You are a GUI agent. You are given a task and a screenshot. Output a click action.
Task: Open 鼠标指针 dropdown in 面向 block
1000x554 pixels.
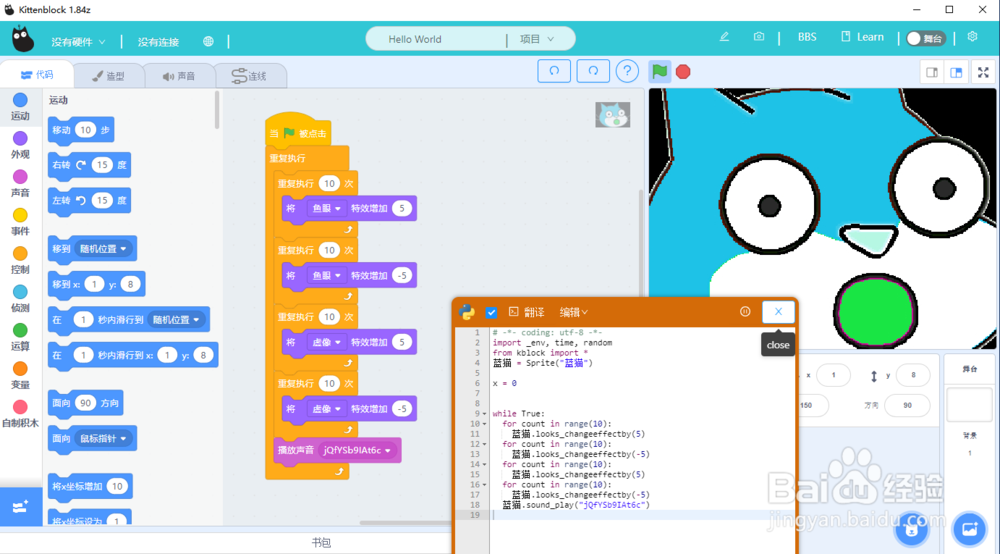[x=103, y=439]
